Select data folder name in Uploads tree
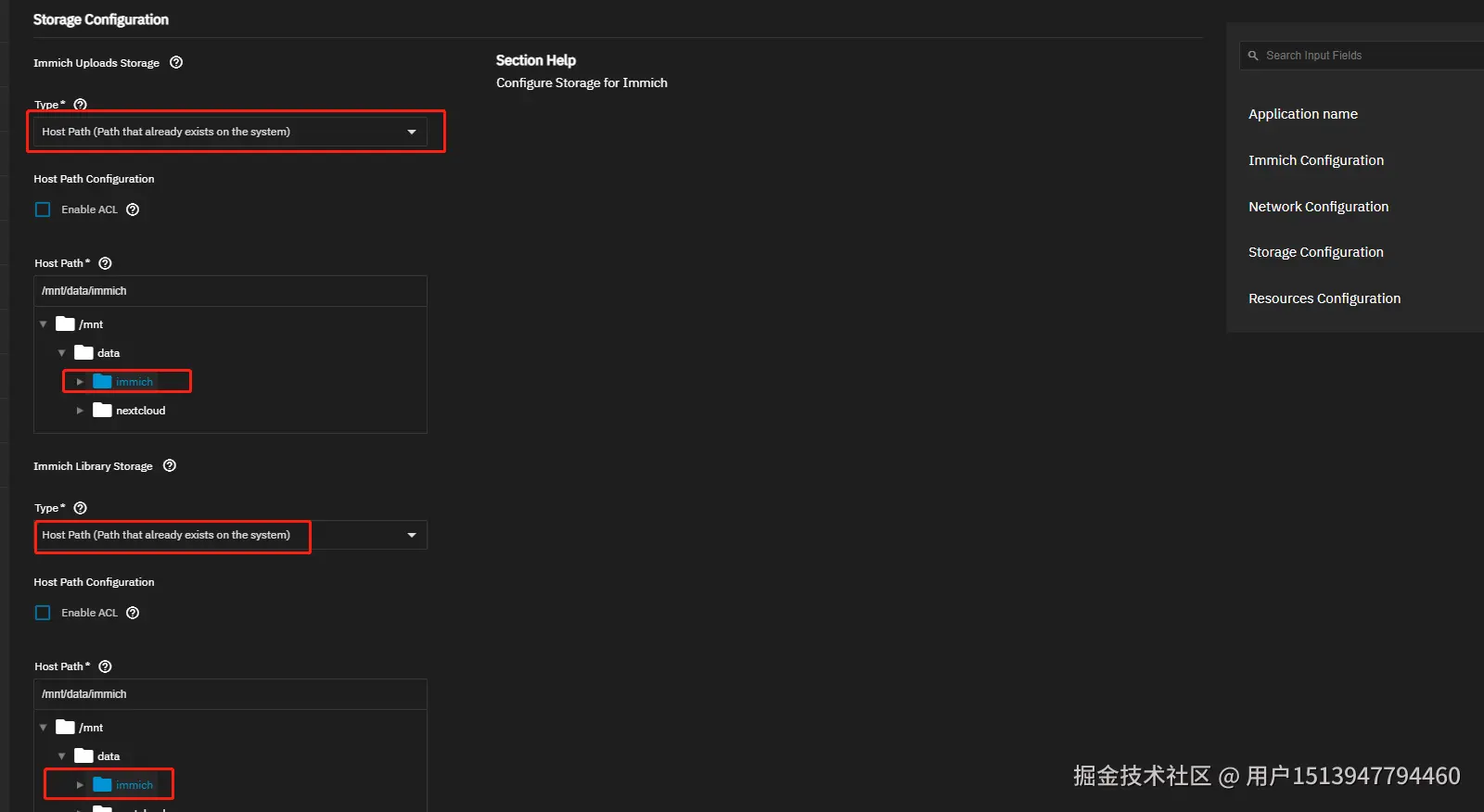The height and width of the screenshot is (812, 1484). (109, 353)
